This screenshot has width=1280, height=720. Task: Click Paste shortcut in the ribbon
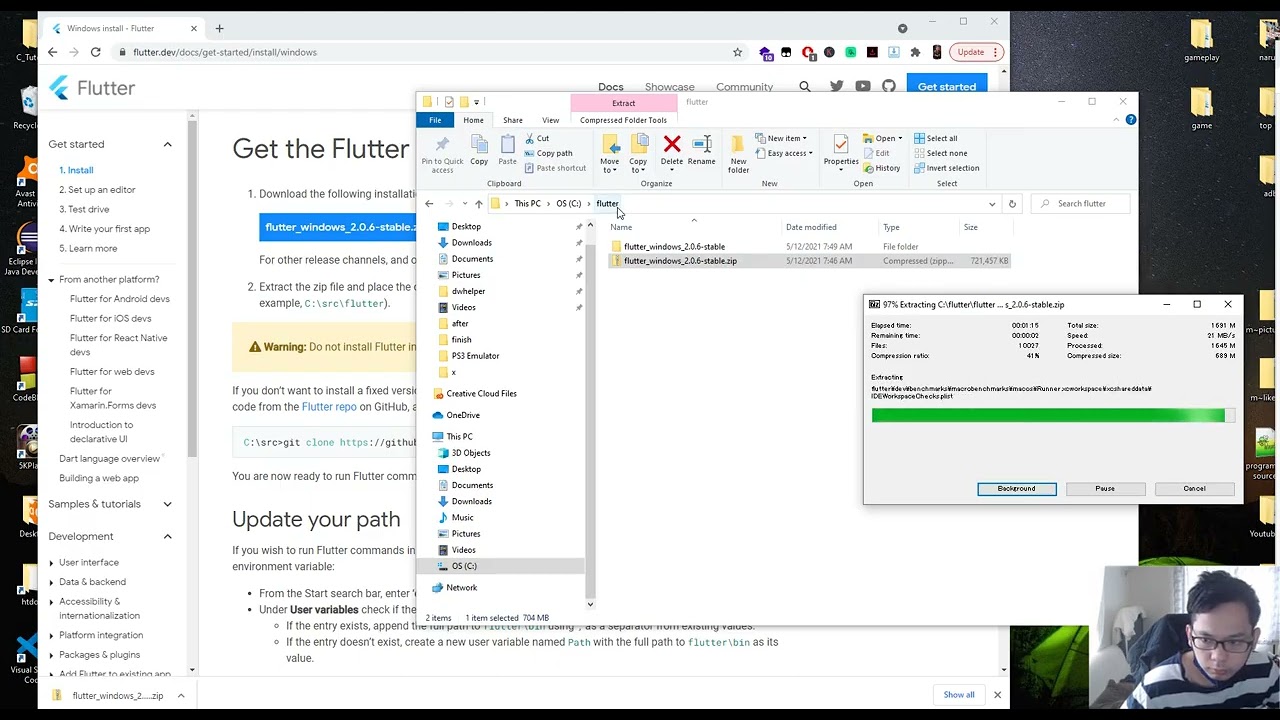point(555,168)
